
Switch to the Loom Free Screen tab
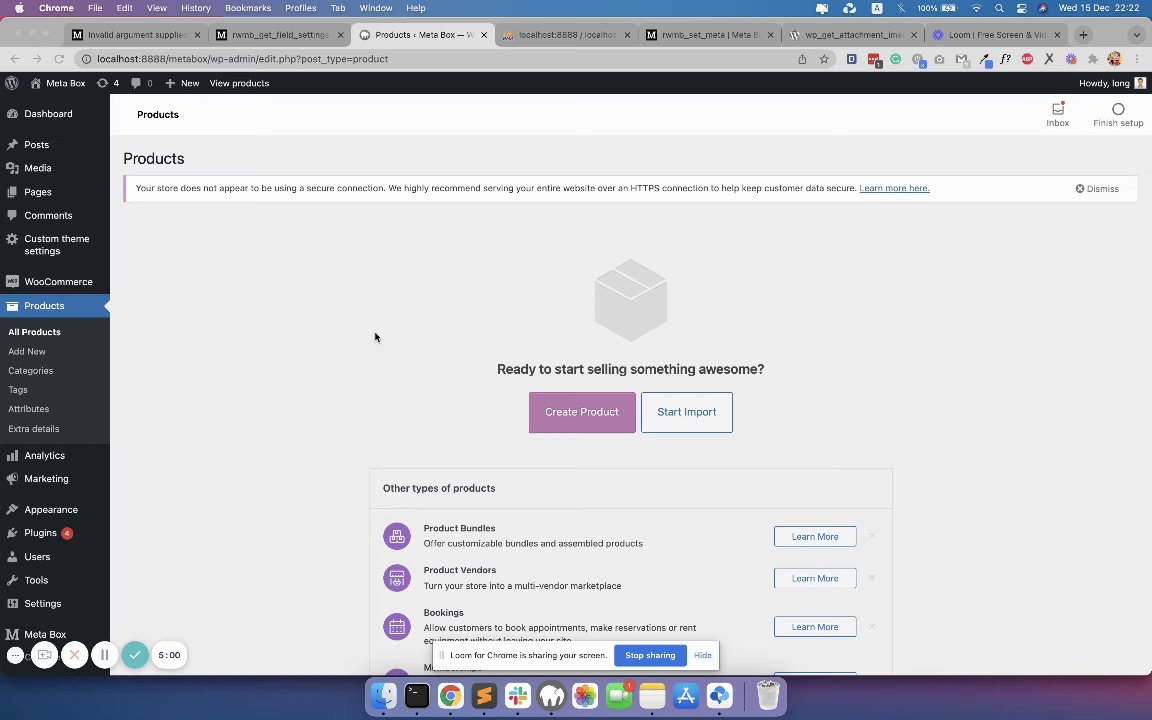997,35
